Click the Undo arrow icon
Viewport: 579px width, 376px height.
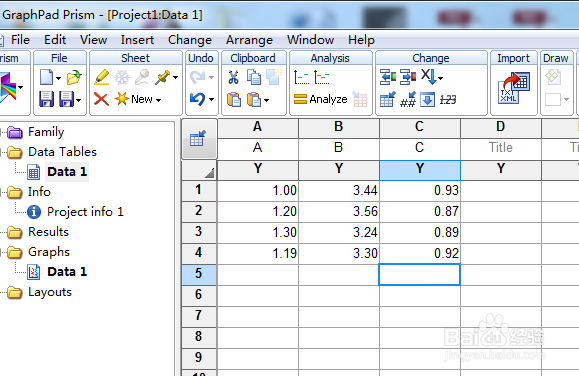(x=197, y=99)
